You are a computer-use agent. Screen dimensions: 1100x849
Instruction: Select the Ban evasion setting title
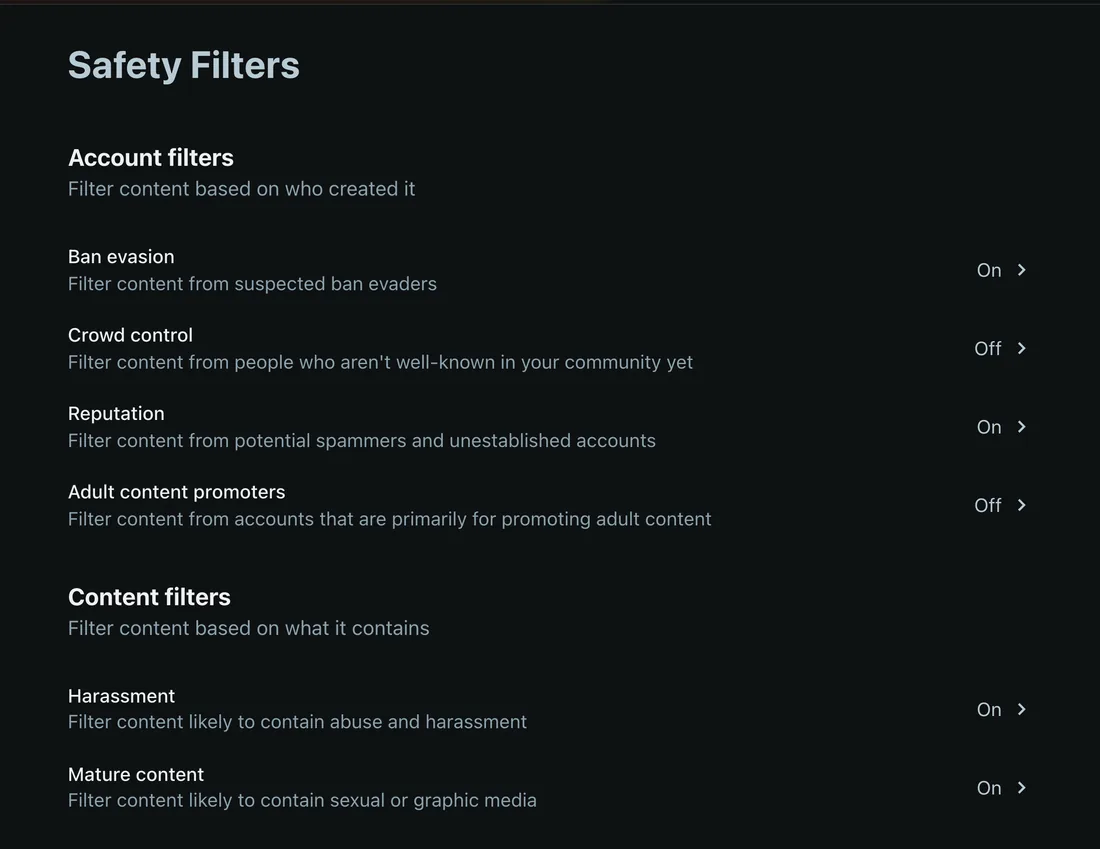(121, 257)
